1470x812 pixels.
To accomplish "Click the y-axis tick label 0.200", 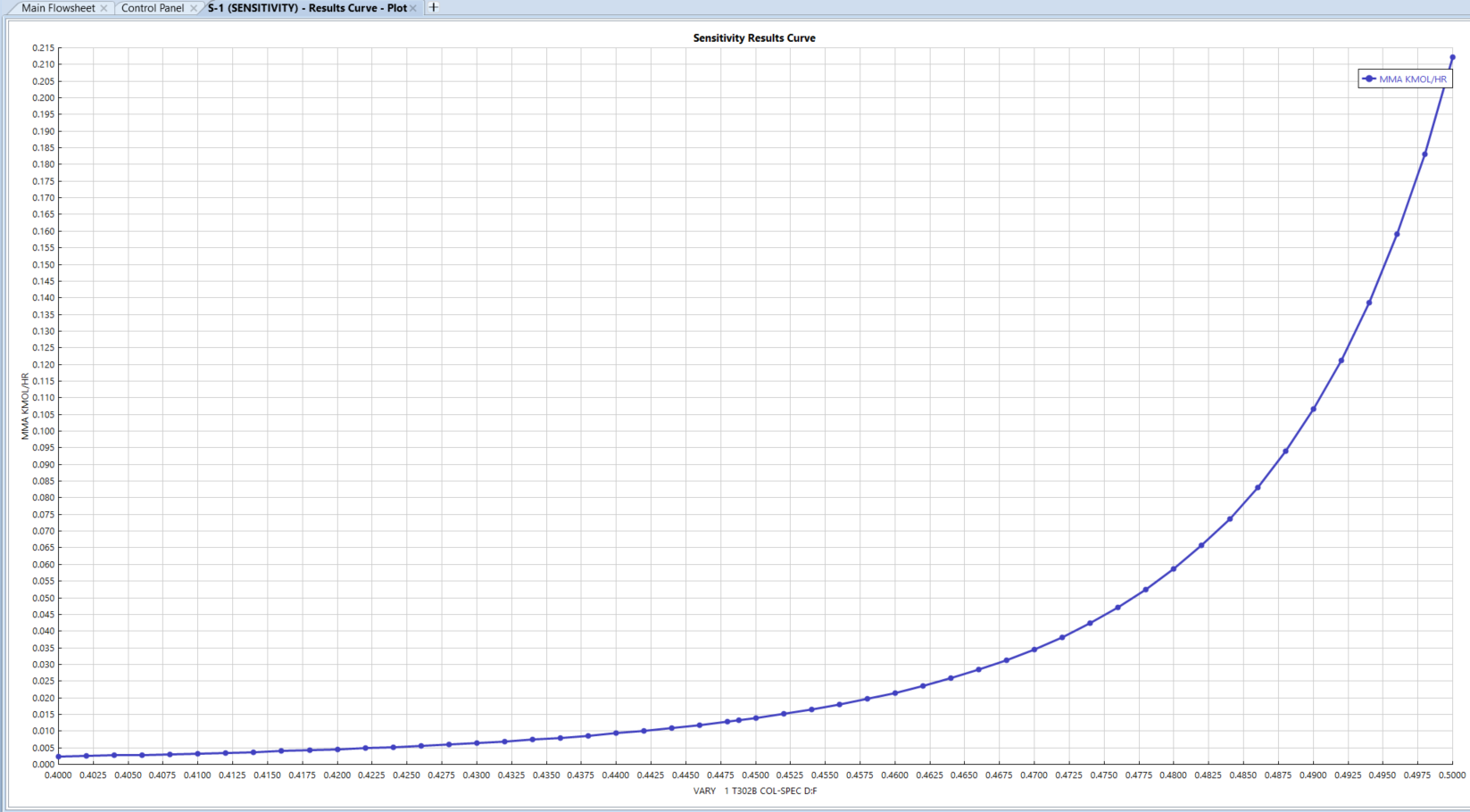I will (x=43, y=98).
